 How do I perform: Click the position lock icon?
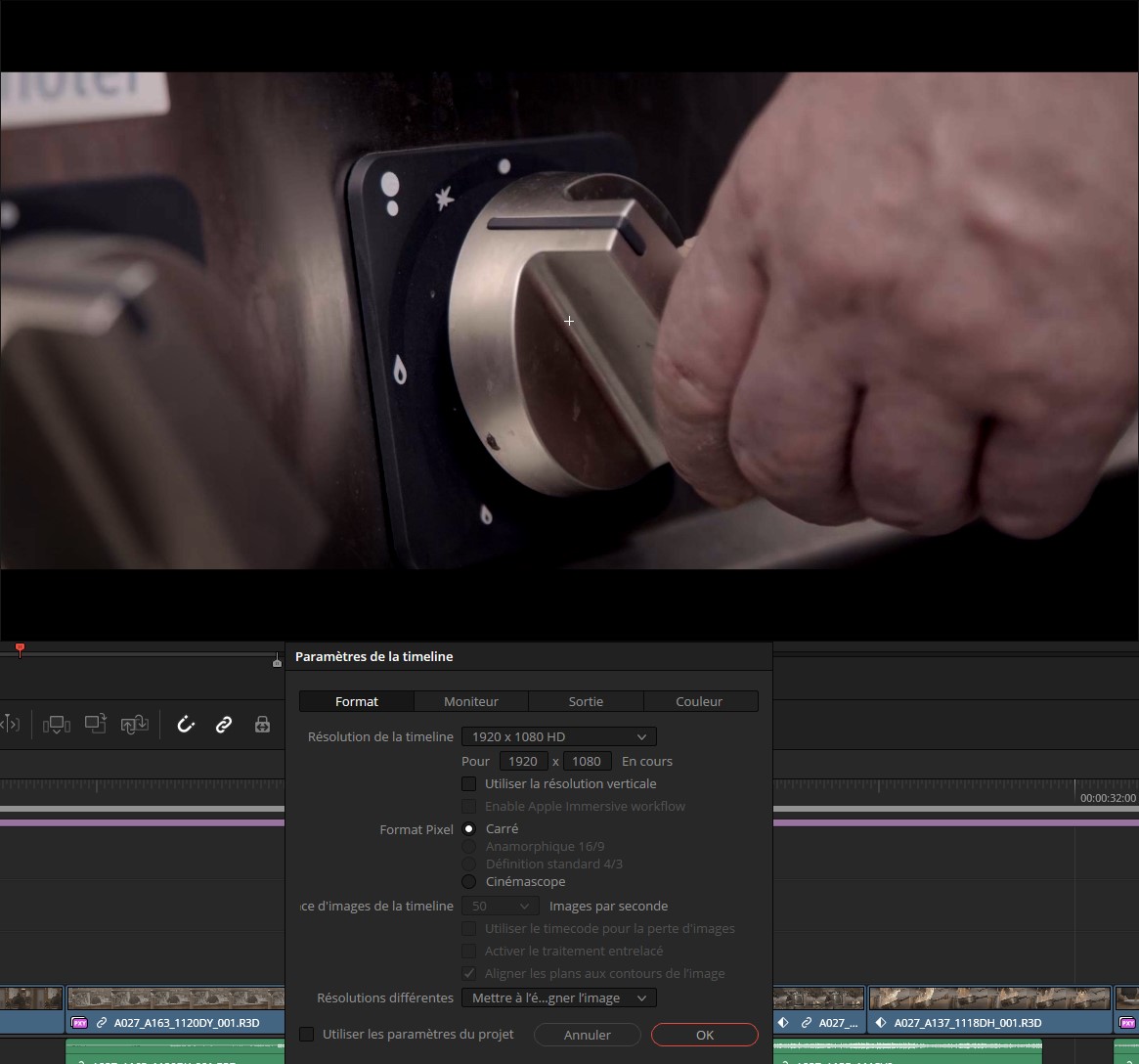262,725
